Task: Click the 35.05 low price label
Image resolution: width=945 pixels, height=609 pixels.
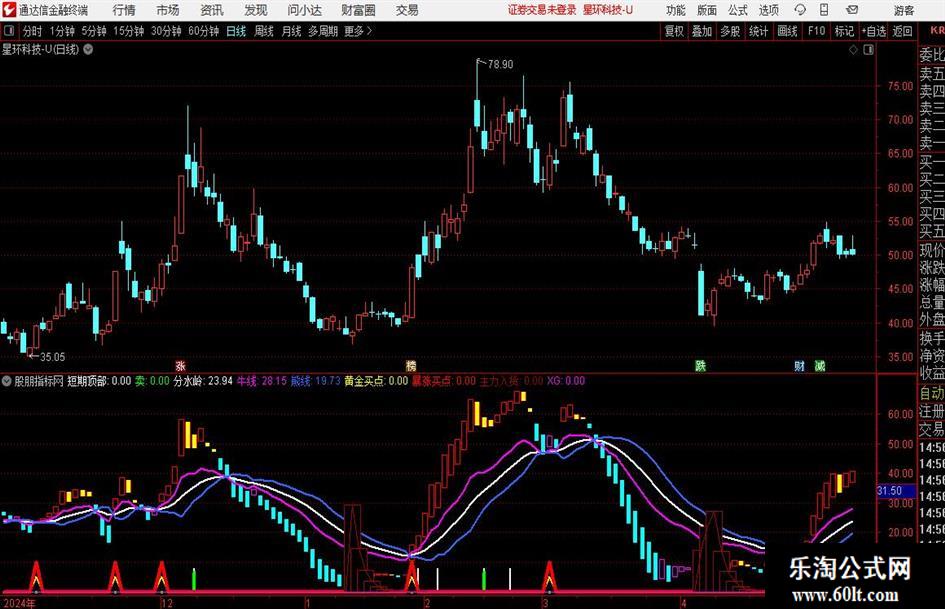Action: (52, 357)
